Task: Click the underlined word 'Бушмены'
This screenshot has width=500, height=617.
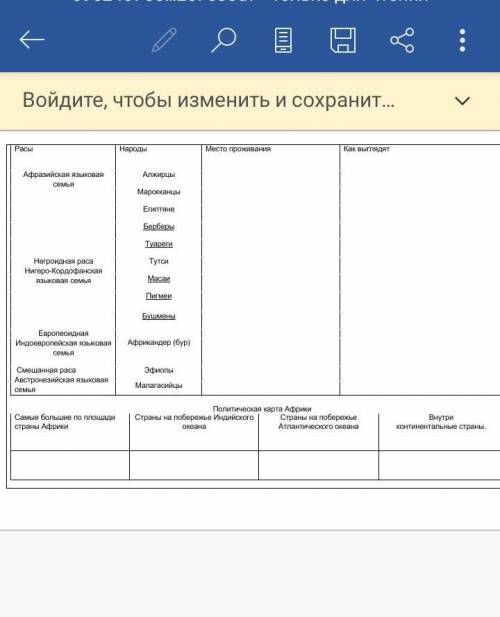Action: pos(159,316)
